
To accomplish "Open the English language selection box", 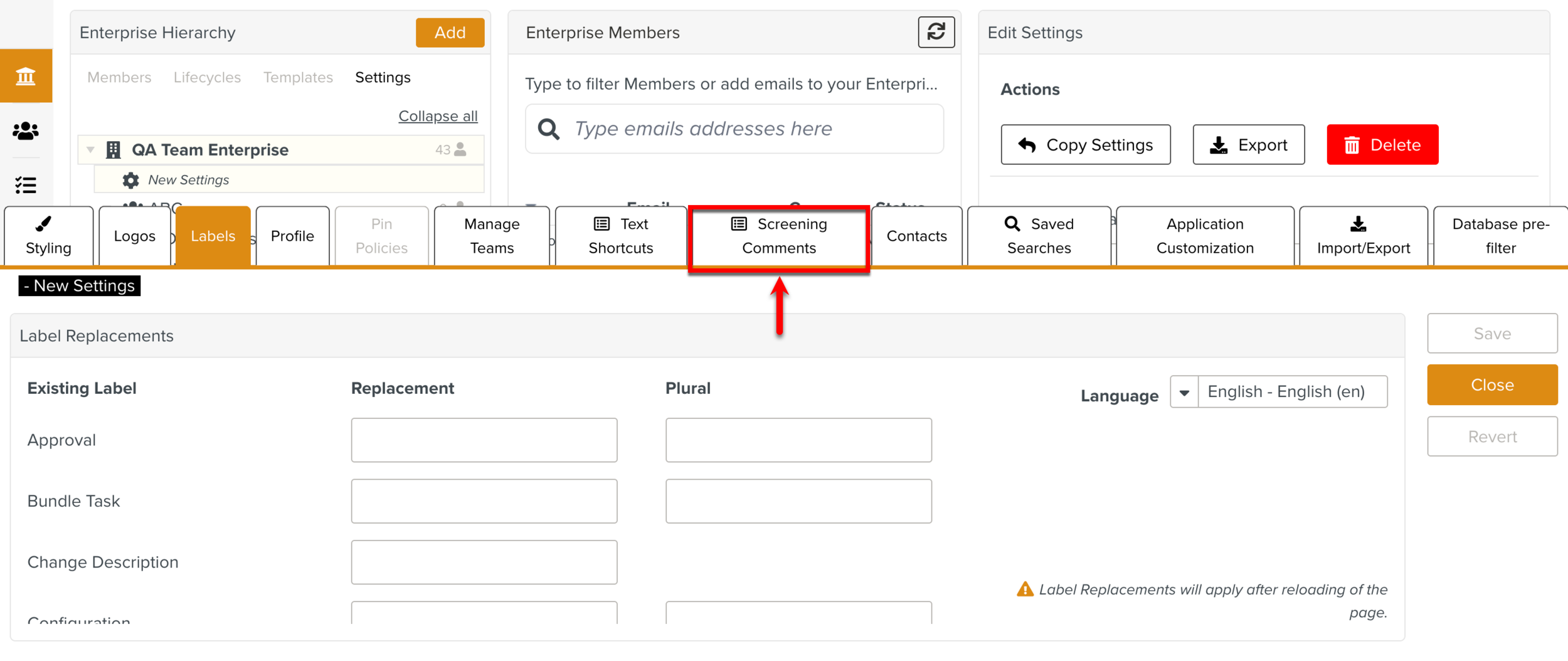I will (1291, 393).
